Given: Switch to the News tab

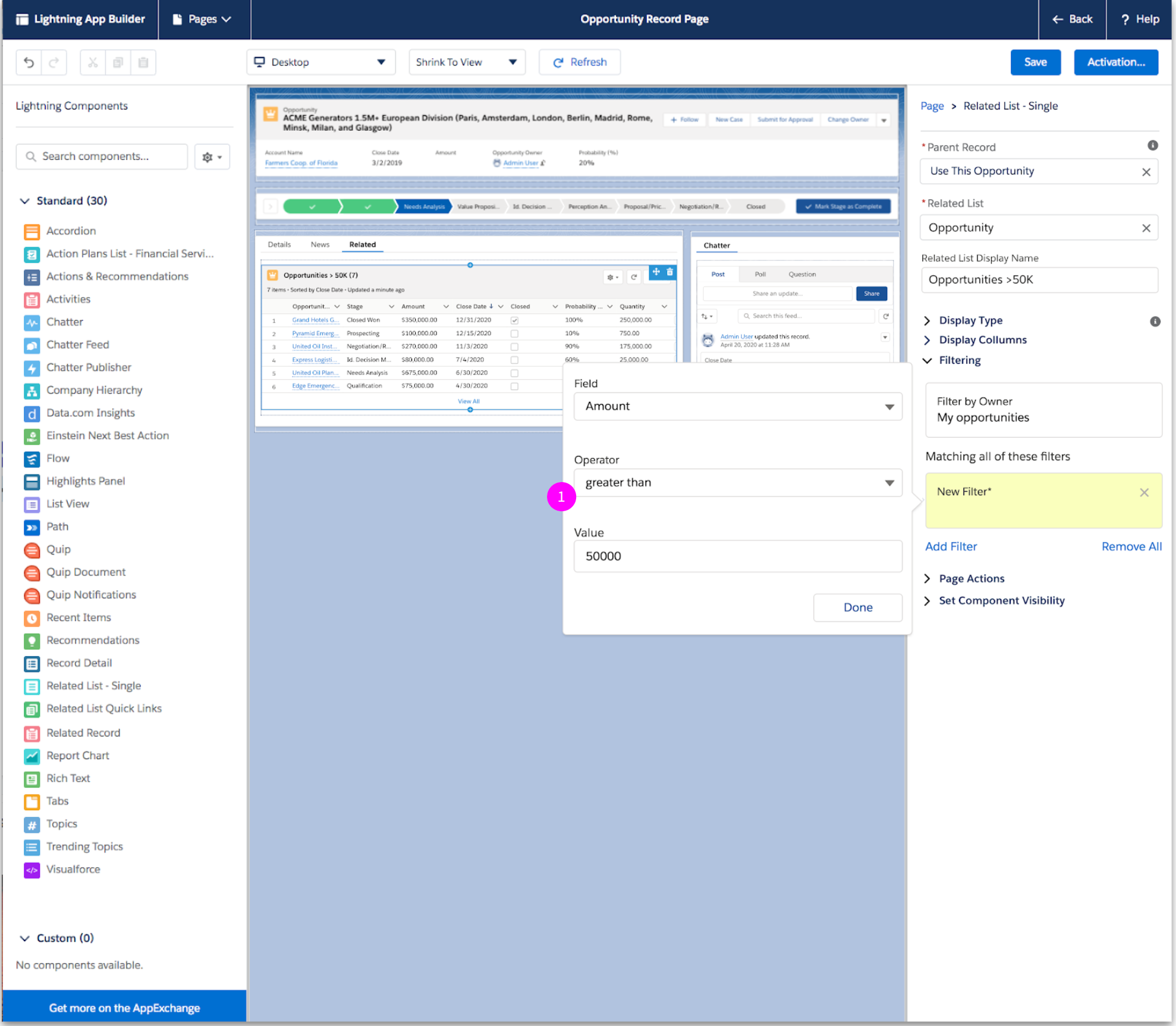Looking at the screenshot, I should pyautogui.click(x=320, y=244).
